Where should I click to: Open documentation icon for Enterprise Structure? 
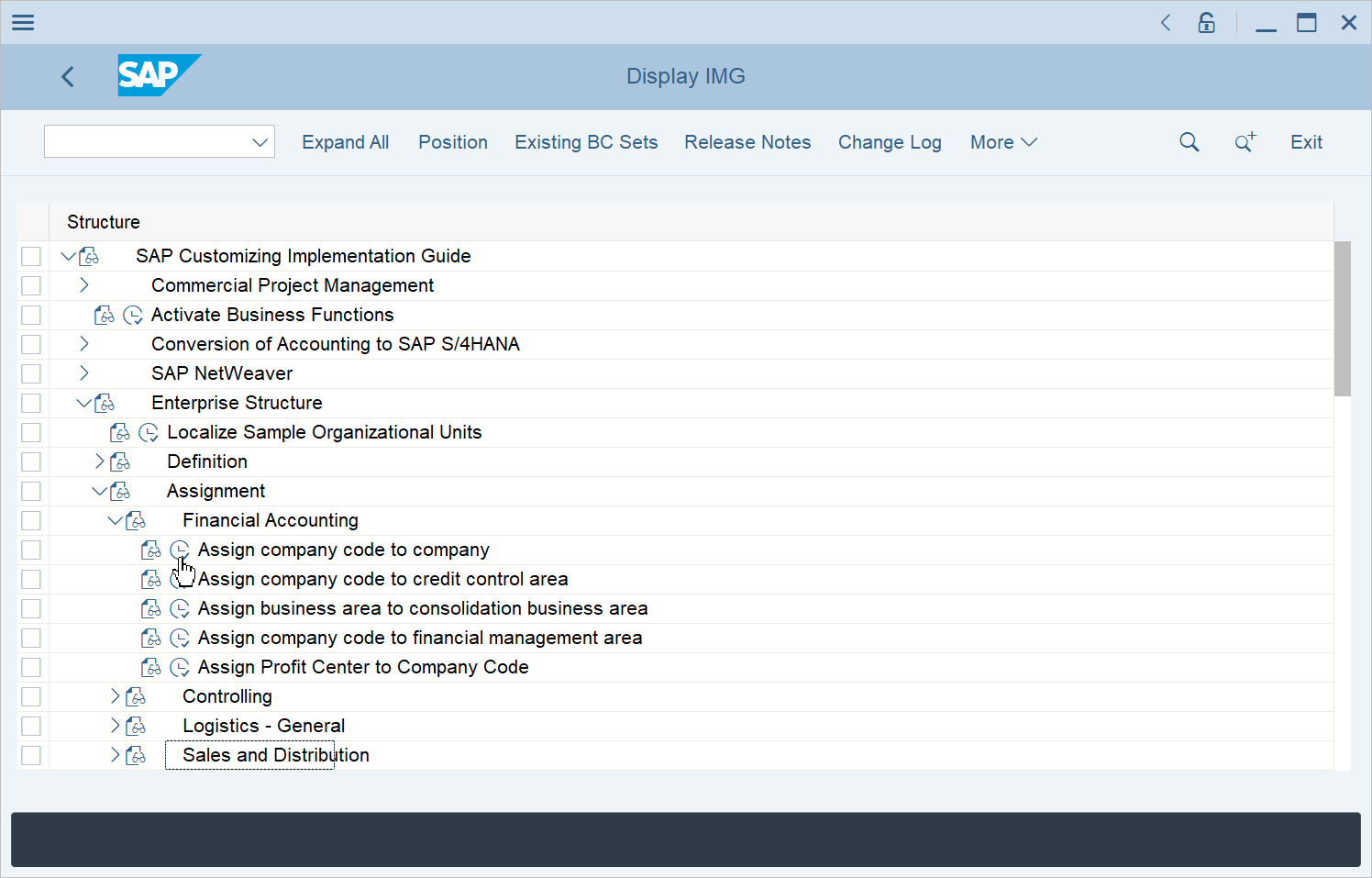[105, 403]
